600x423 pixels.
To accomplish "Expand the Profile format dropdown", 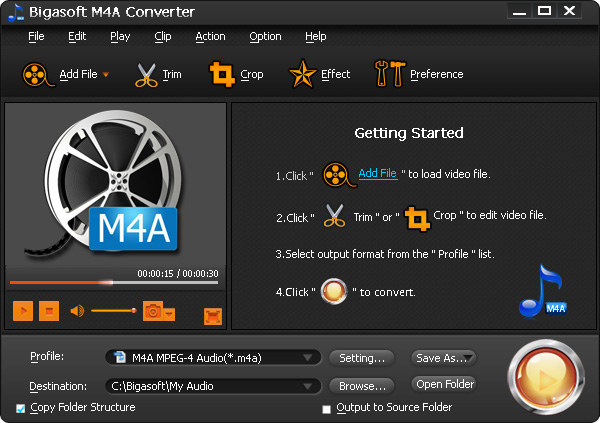I will point(307,358).
